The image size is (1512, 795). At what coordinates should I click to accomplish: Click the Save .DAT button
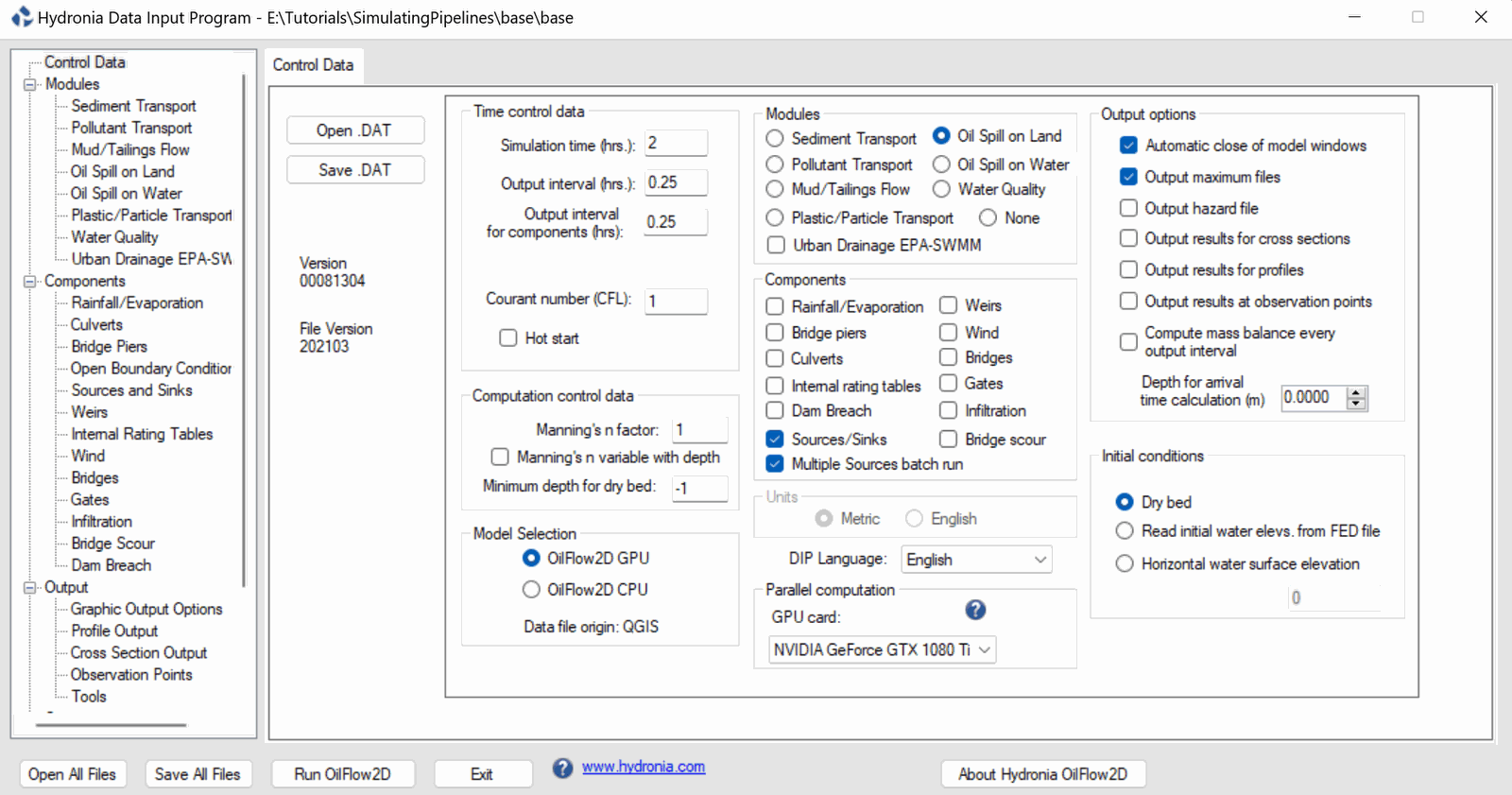point(355,170)
